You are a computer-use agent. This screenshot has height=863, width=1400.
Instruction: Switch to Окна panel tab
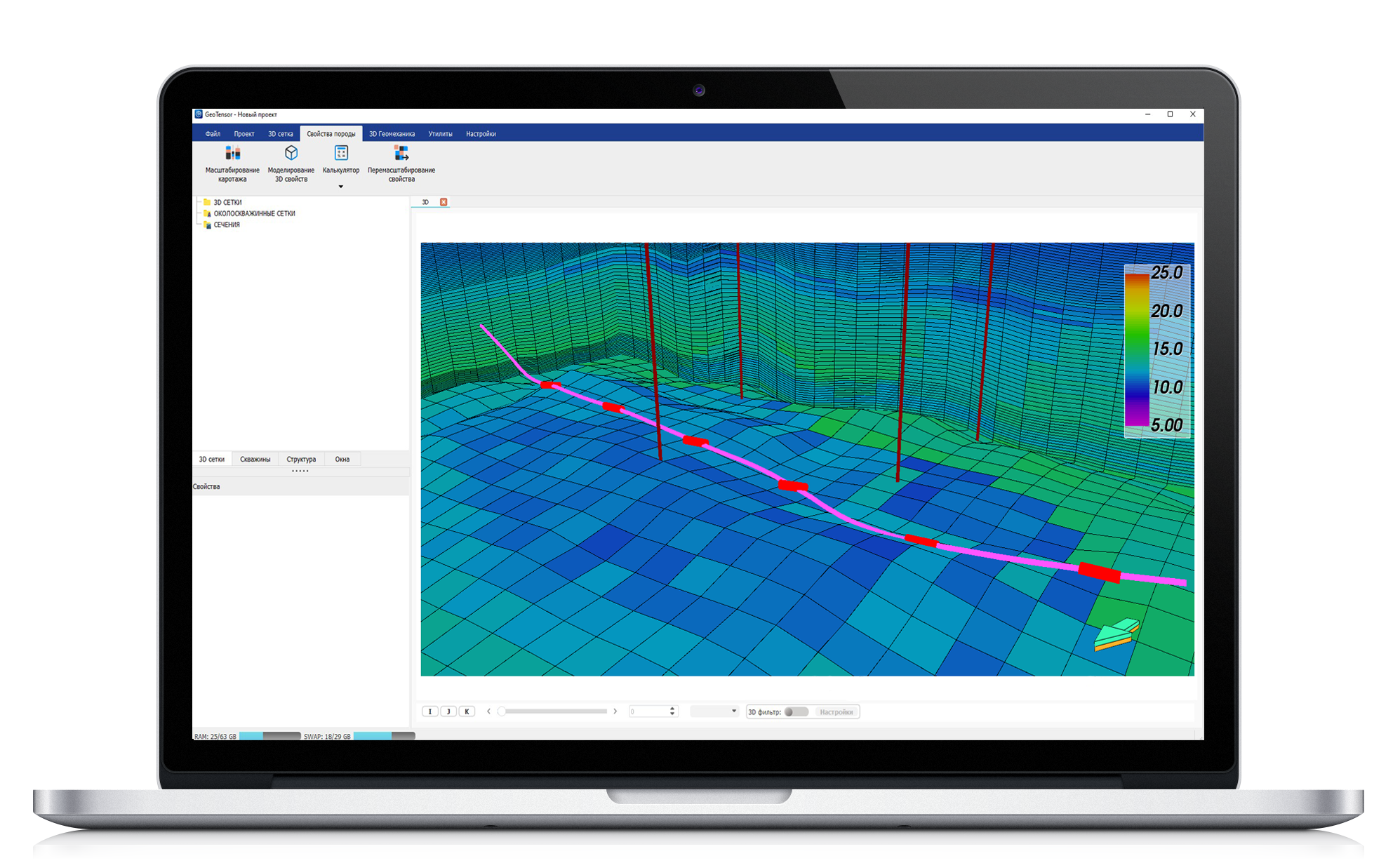342,460
